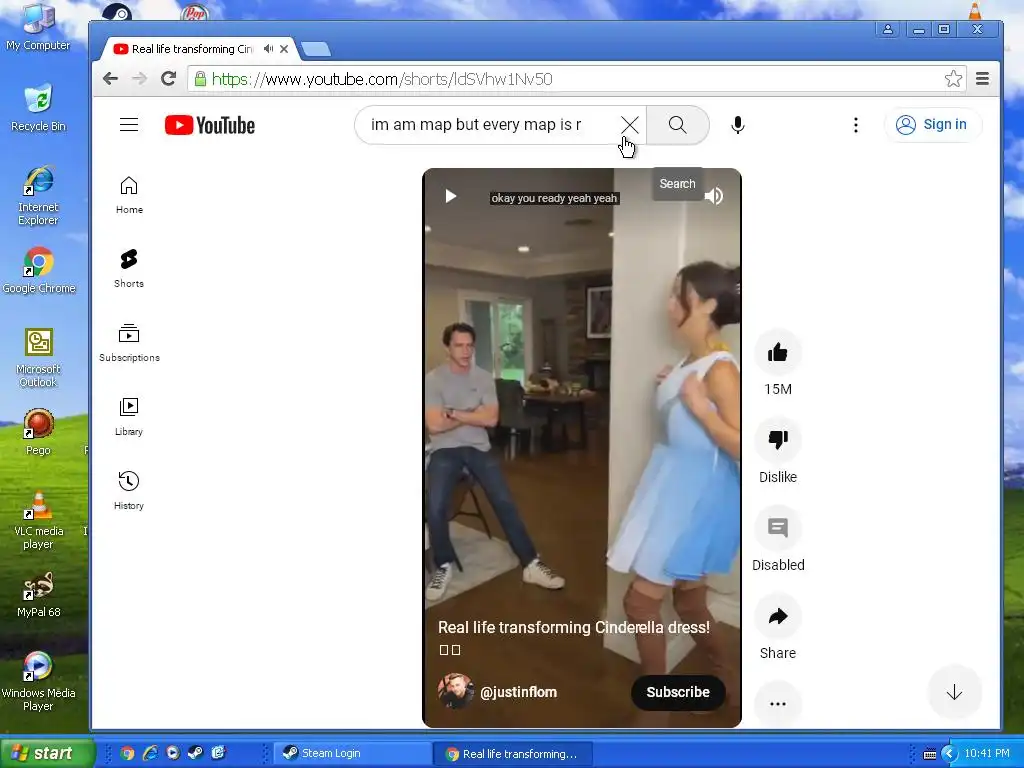Open Library in the sidebar
The image size is (1024, 768).
click(129, 417)
